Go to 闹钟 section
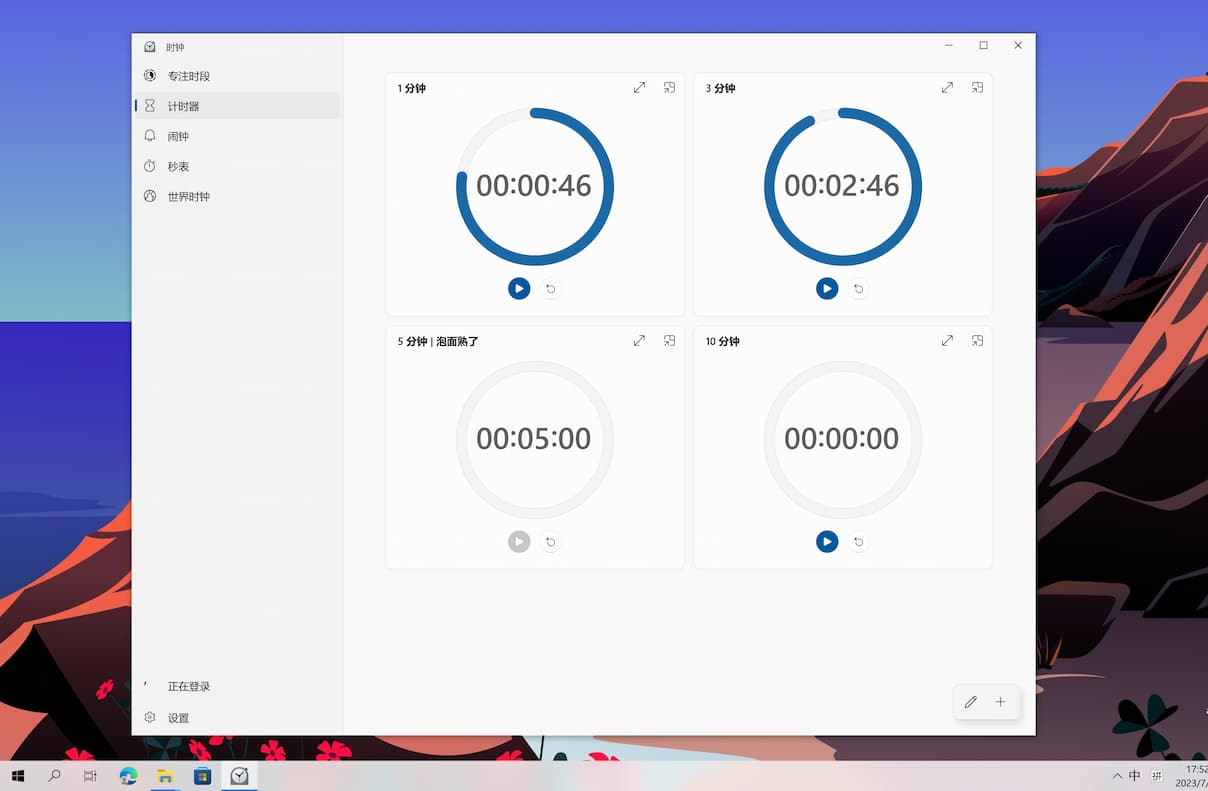 [x=237, y=136]
